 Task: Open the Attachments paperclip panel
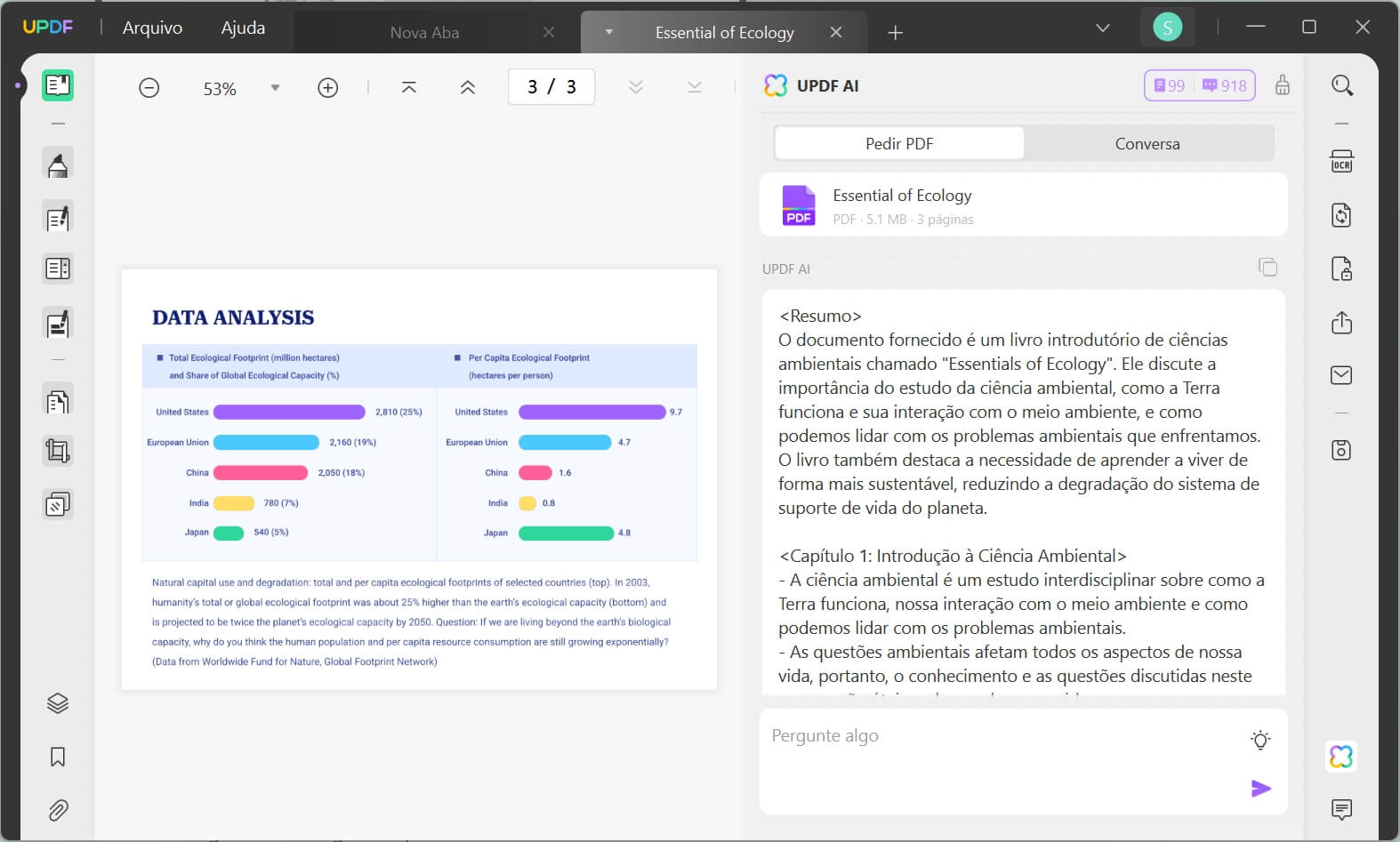point(58,810)
